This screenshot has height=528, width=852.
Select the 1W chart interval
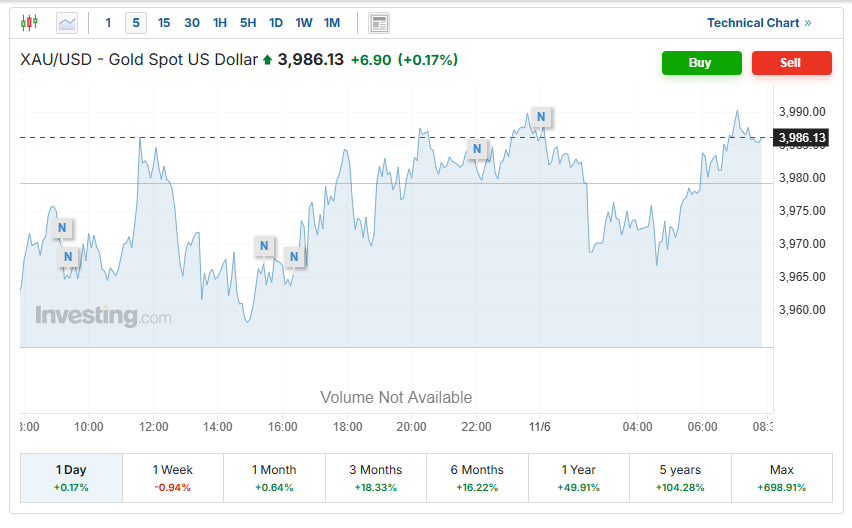pos(304,22)
